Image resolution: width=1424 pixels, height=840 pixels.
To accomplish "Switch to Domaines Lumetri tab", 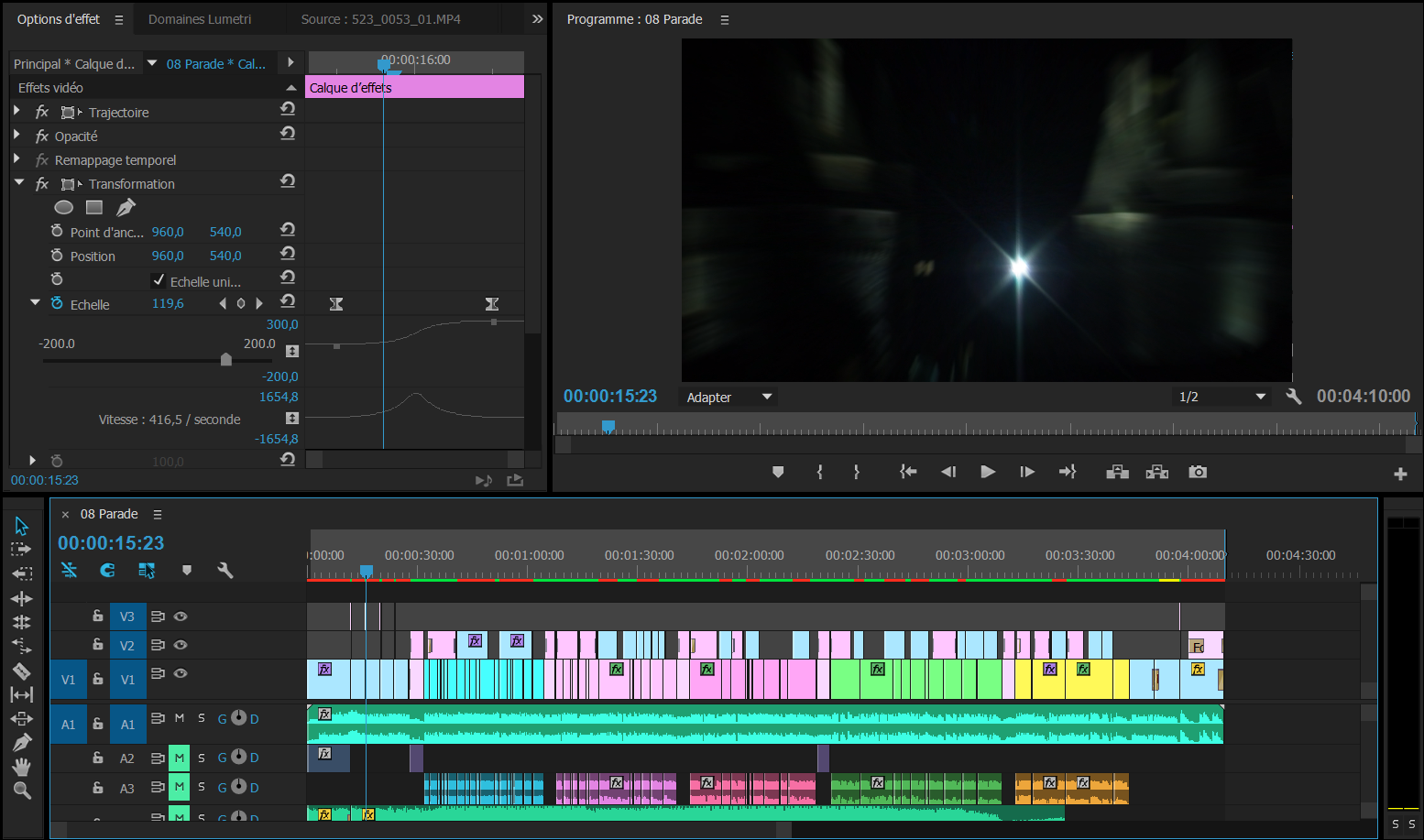I will coord(200,18).
